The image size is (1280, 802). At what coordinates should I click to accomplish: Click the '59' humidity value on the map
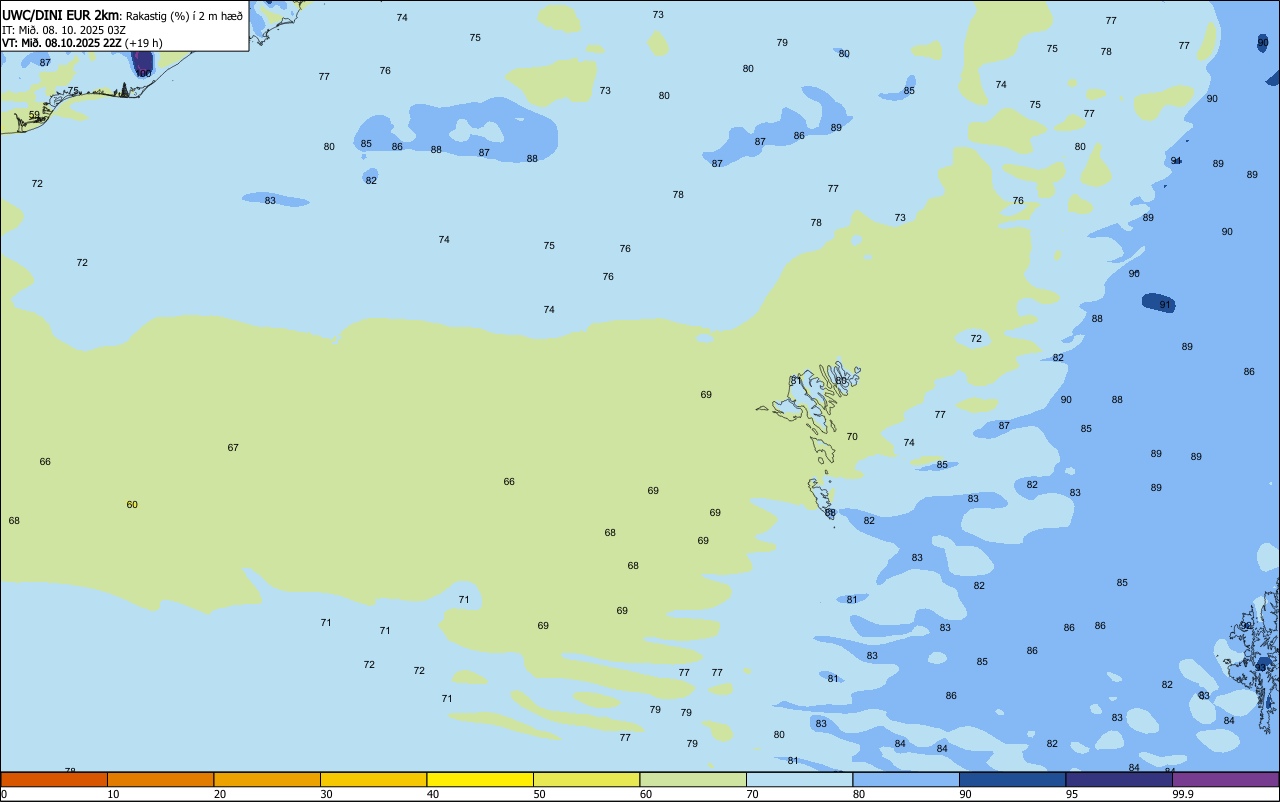click(x=34, y=115)
